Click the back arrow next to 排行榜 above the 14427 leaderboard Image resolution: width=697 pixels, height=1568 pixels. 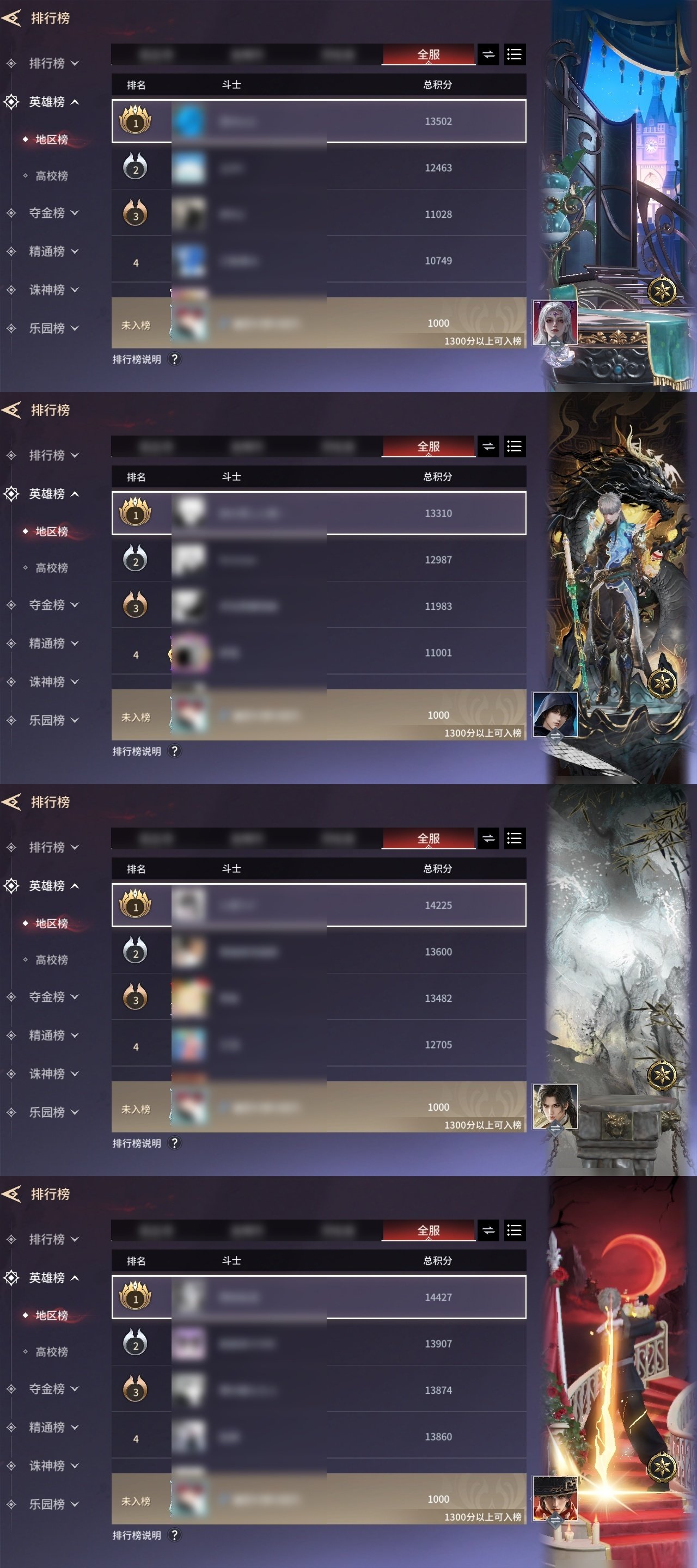pos(11,1193)
